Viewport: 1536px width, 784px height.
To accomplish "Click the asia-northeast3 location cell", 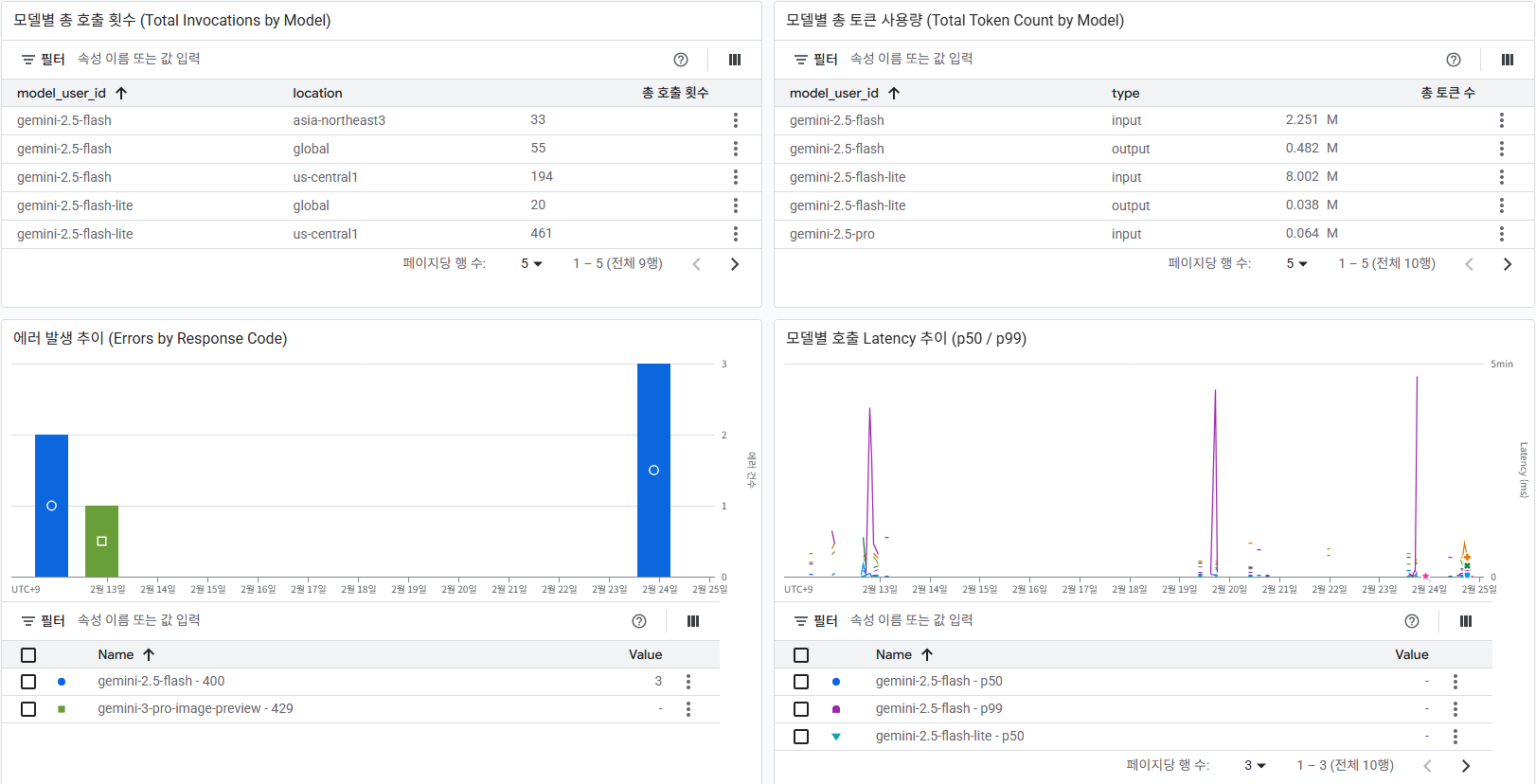I will [x=339, y=120].
